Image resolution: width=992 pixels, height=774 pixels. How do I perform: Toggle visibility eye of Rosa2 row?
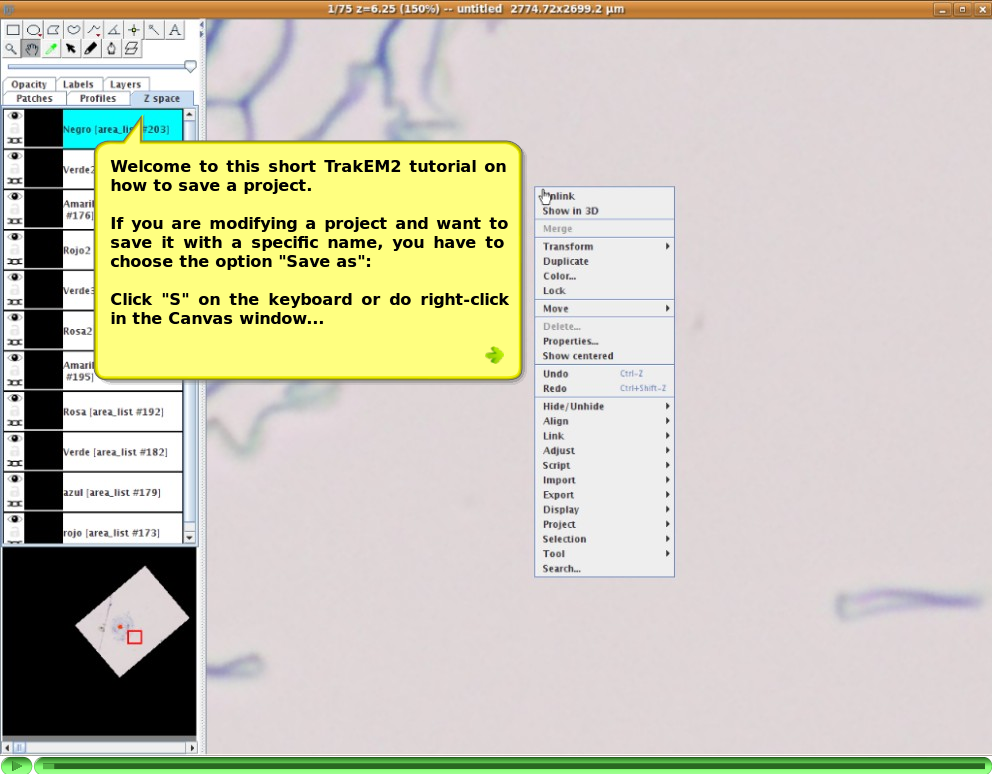click(15, 318)
